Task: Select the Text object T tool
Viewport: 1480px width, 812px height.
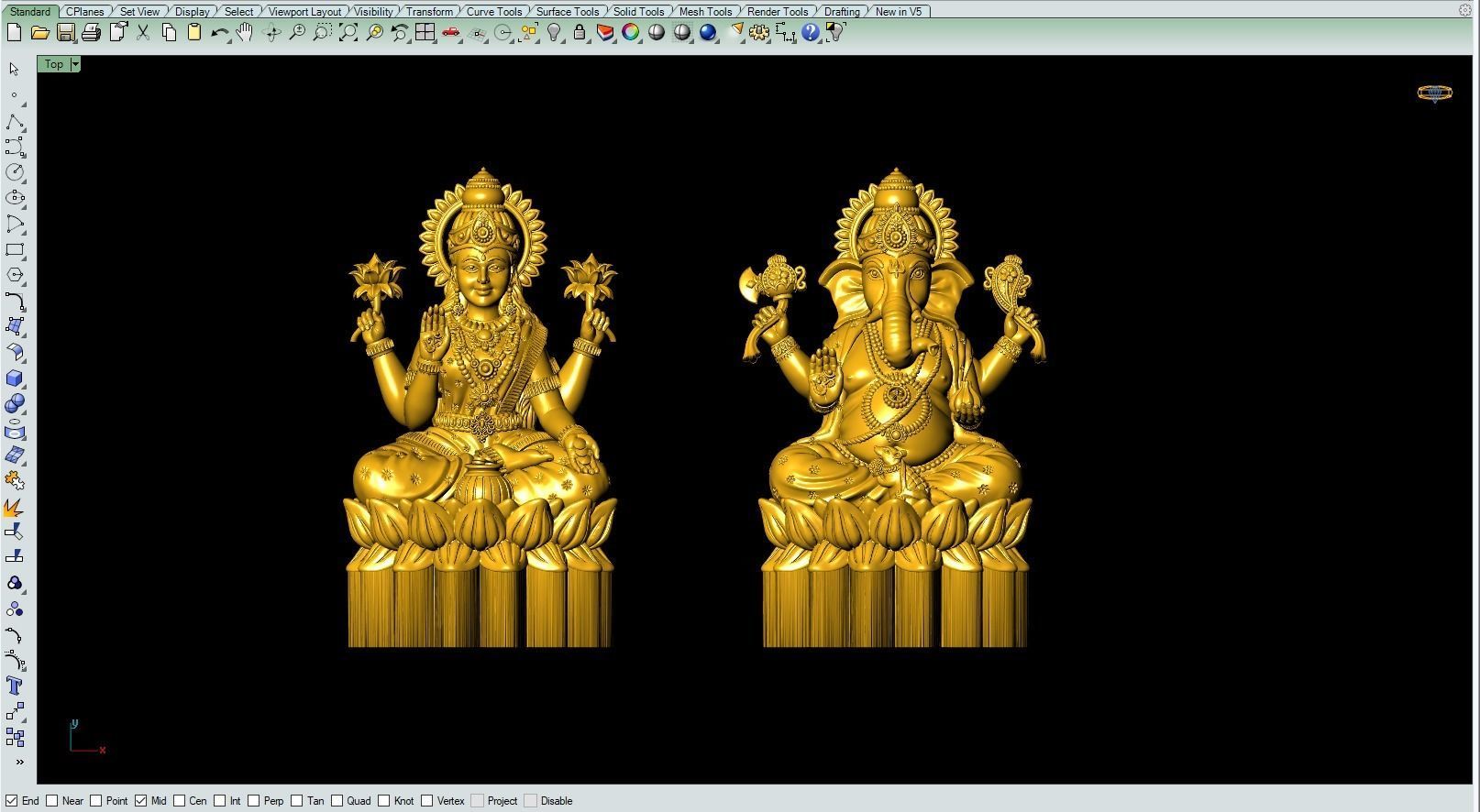Action: pyautogui.click(x=15, y=686)
